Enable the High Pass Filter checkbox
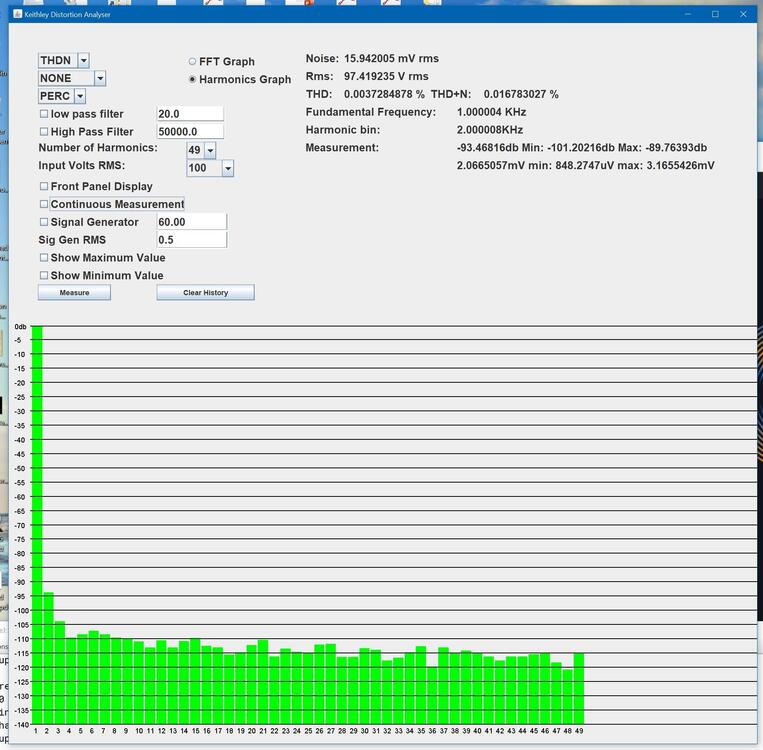The width and height of the screenshot is (763, 750). click(x=44, y=132)
